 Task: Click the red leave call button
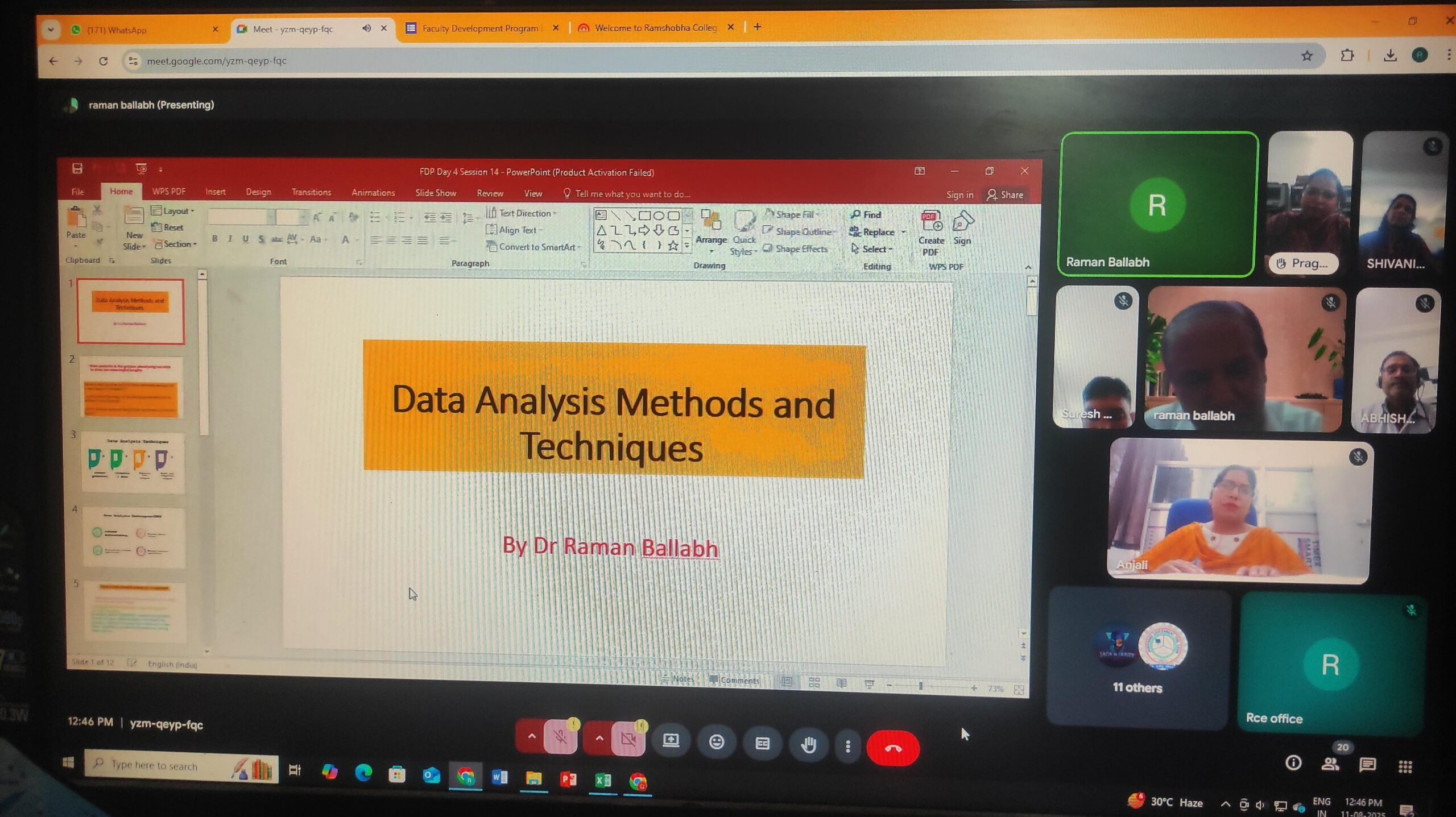pyautogui.click(x=892, y=748)
